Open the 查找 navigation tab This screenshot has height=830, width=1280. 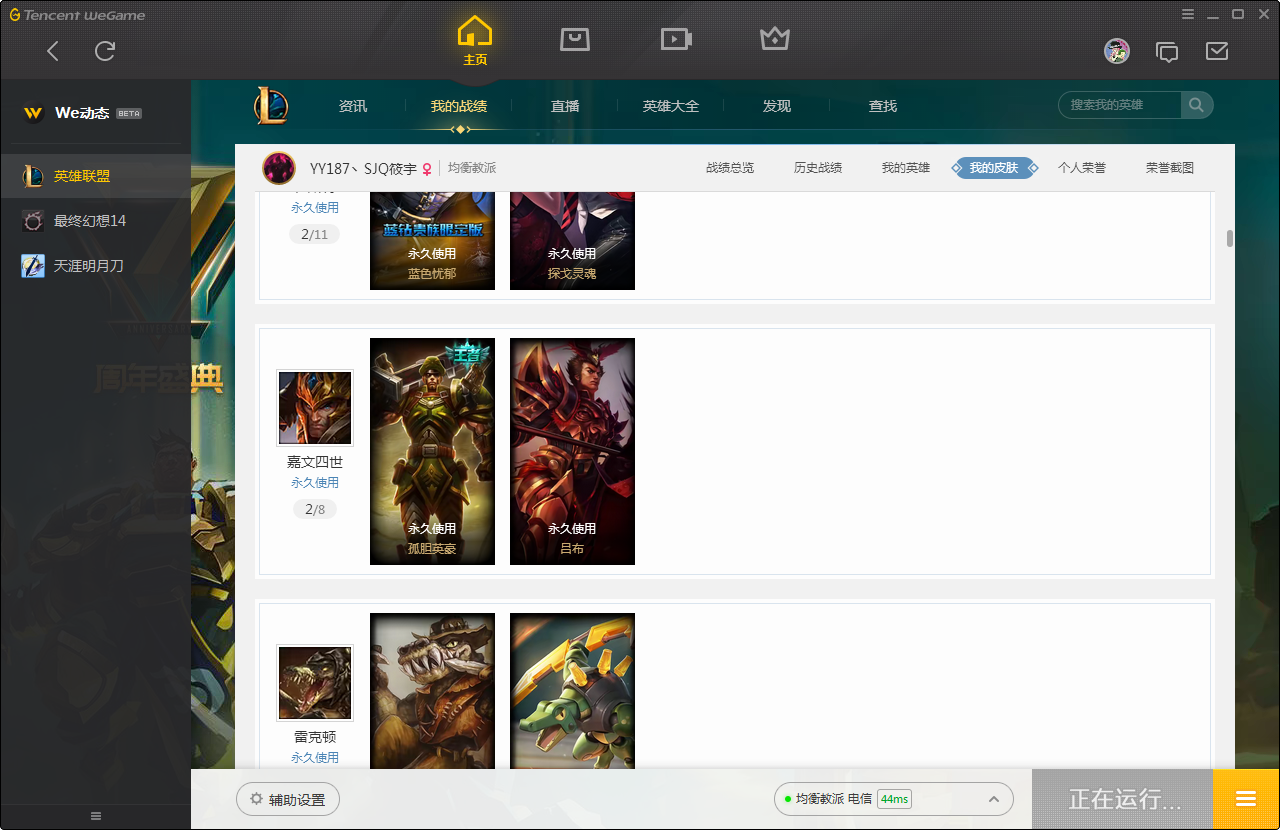click(x=883, y=106)
